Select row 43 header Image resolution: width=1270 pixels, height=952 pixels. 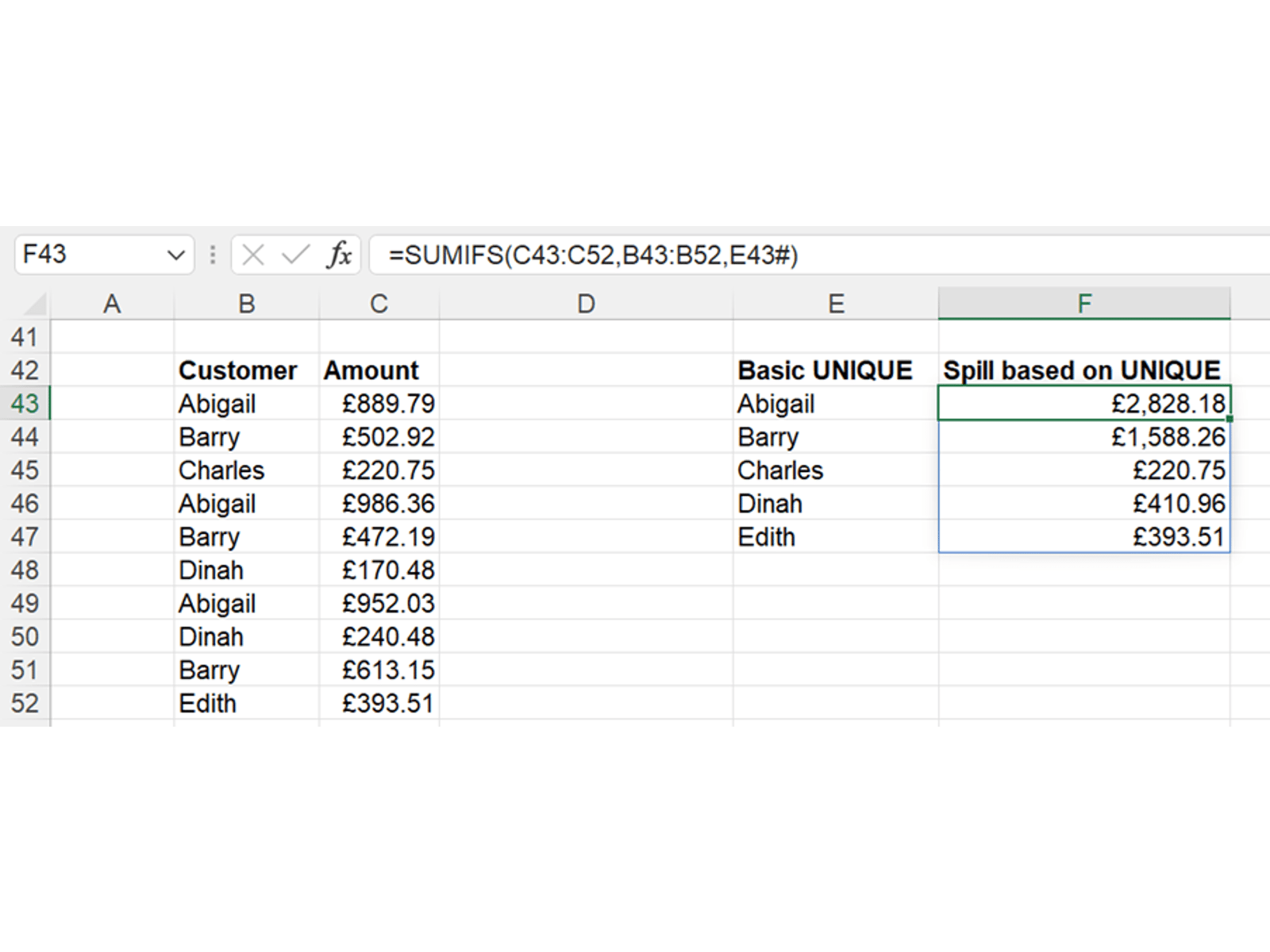pos(25,404)
